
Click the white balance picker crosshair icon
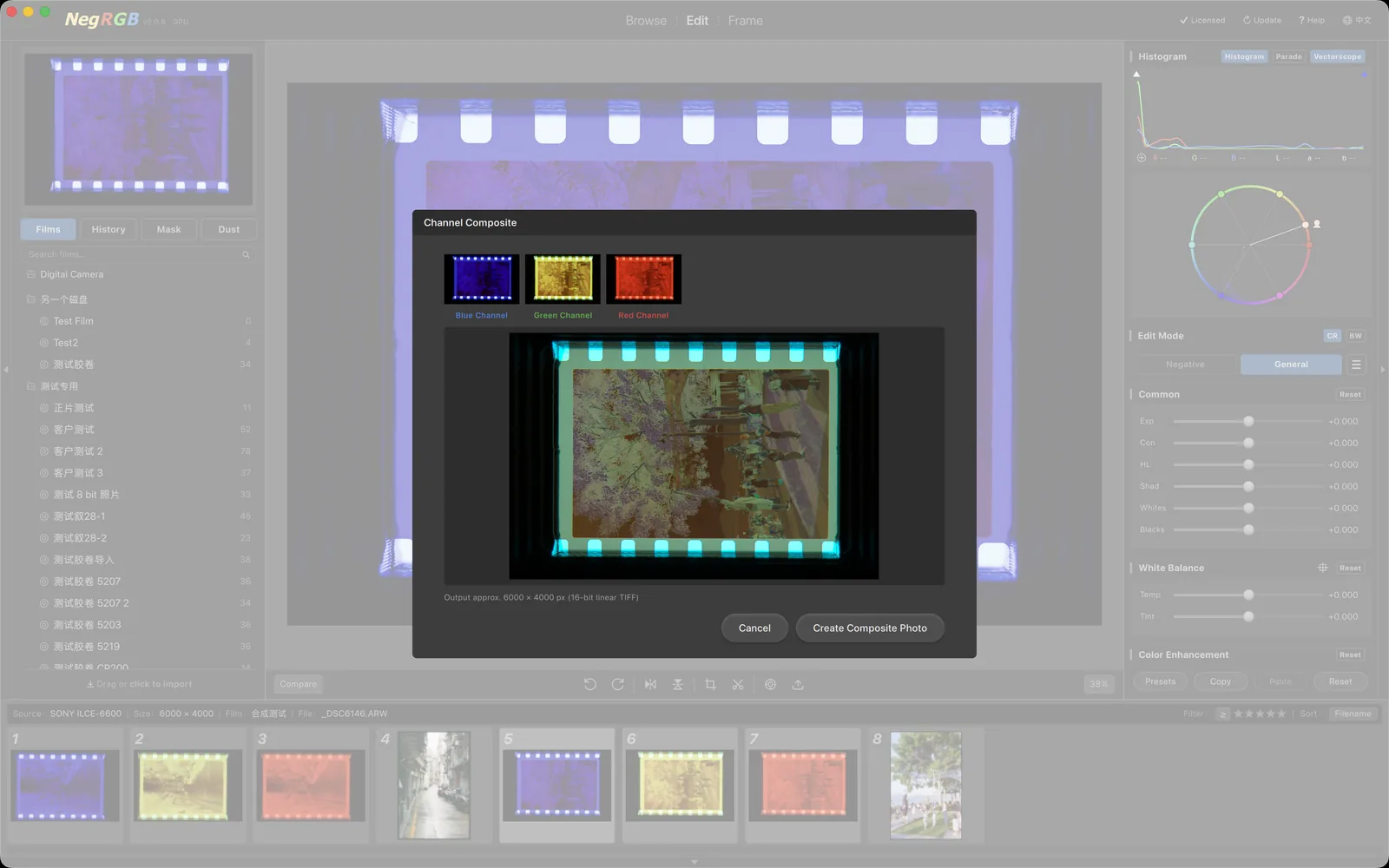(1322, 568)
